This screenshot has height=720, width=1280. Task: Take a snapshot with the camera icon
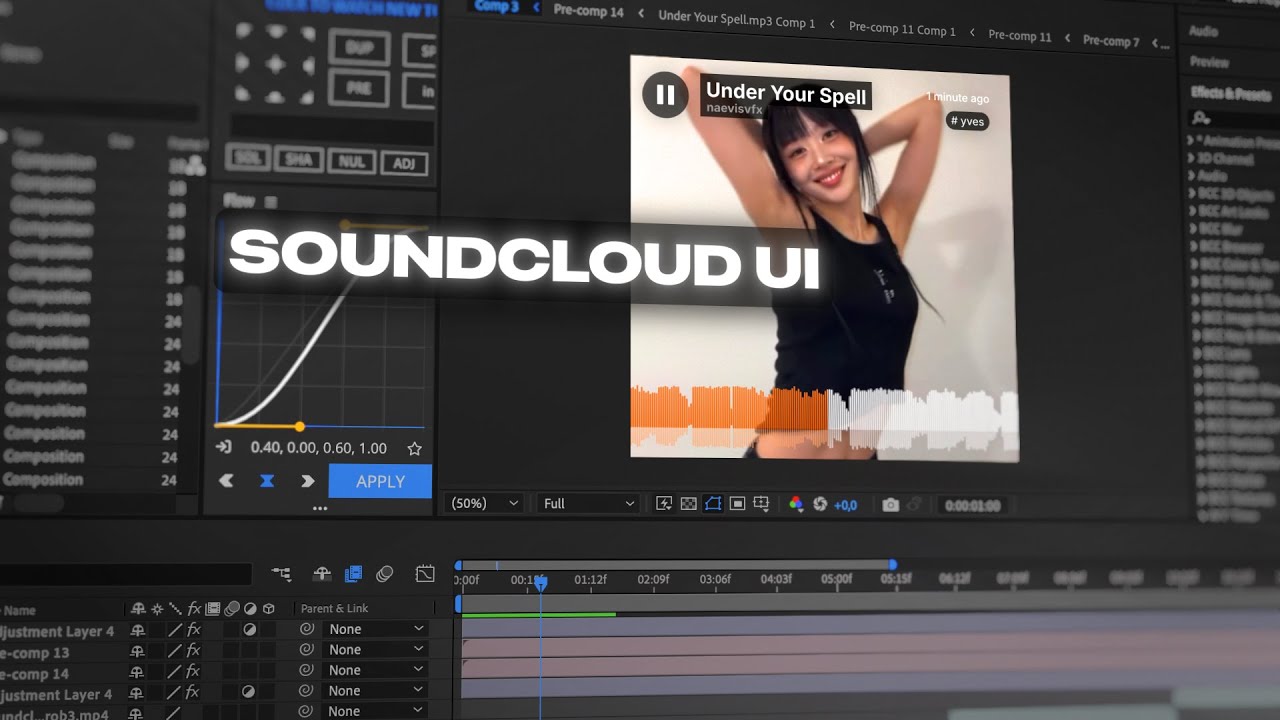890,505
